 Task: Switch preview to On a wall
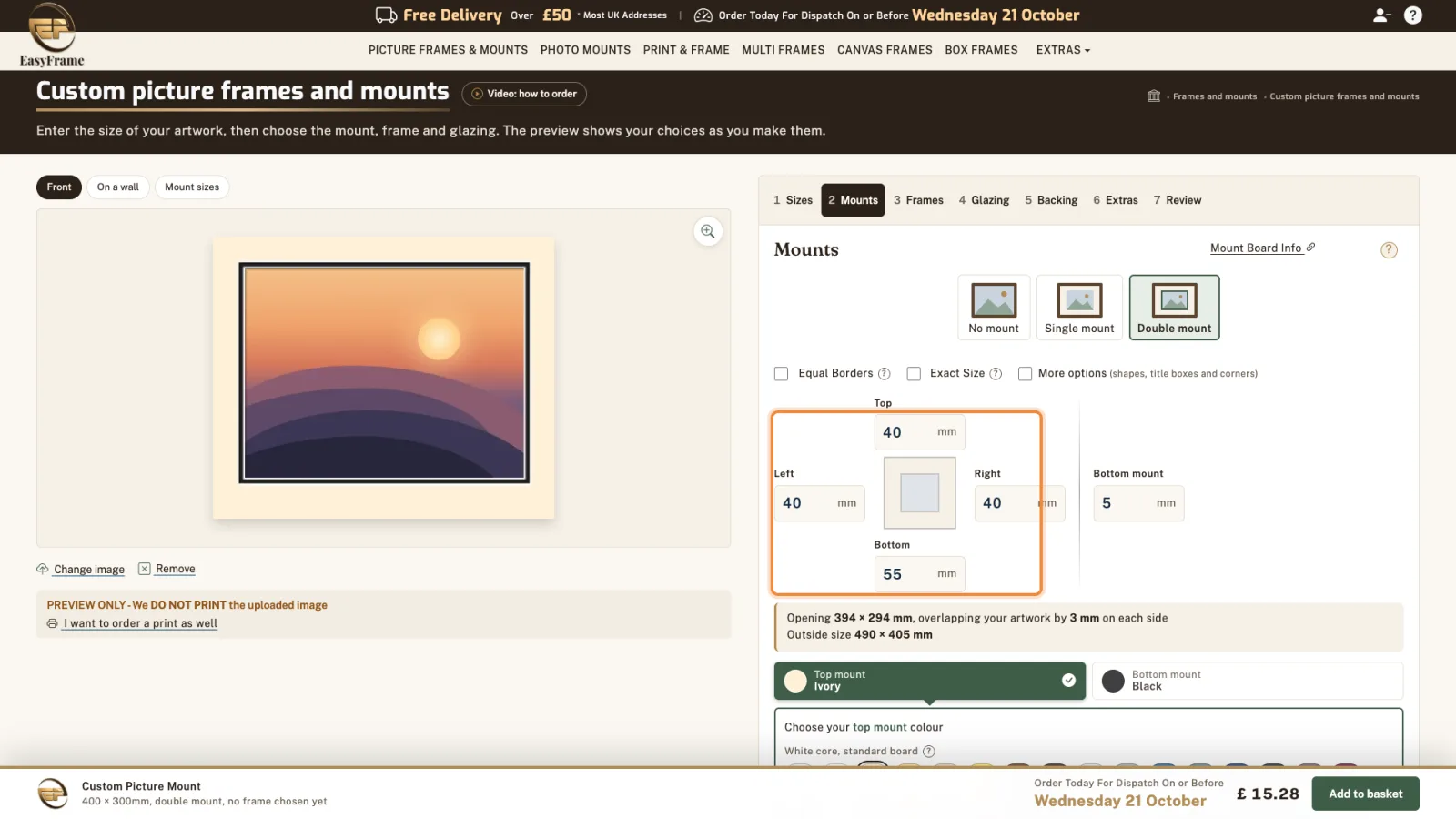coord(118,187)
